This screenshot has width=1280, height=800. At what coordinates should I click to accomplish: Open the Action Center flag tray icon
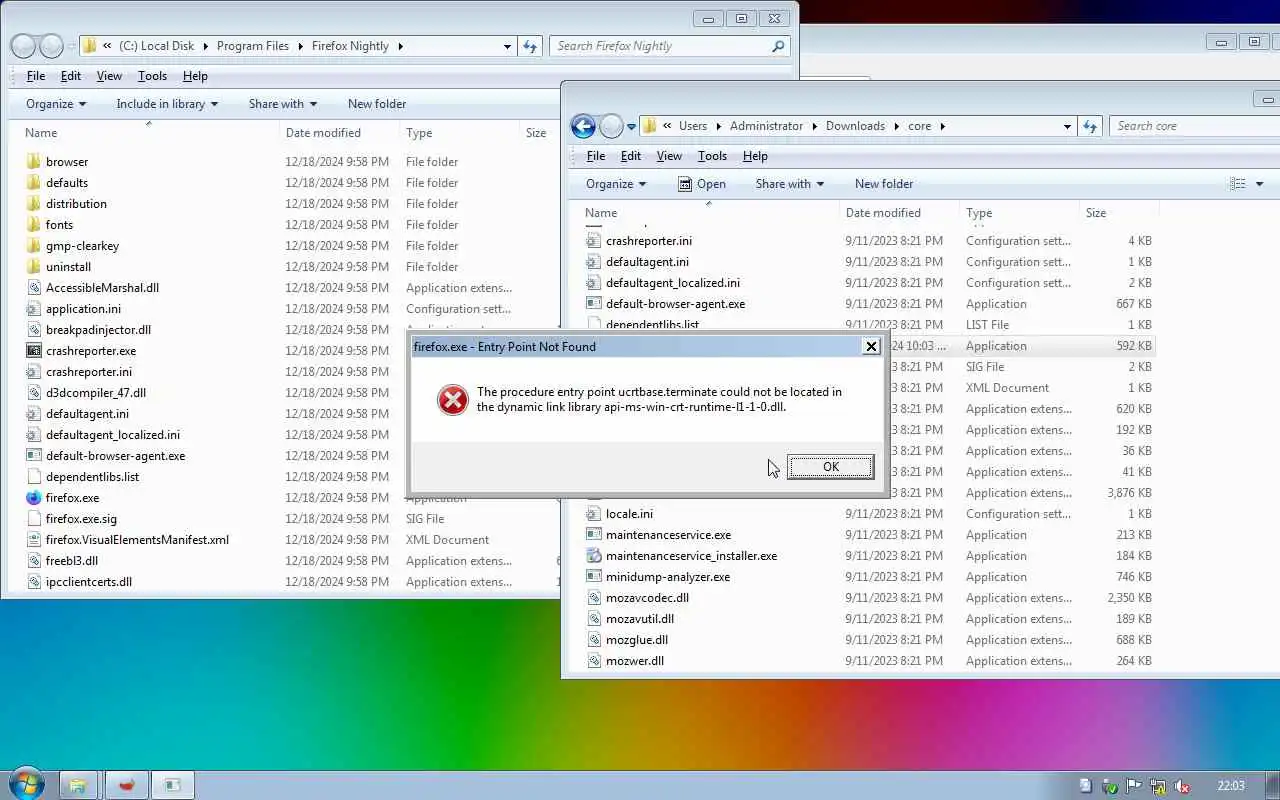pyautogui.click(x=1133, y=786)
